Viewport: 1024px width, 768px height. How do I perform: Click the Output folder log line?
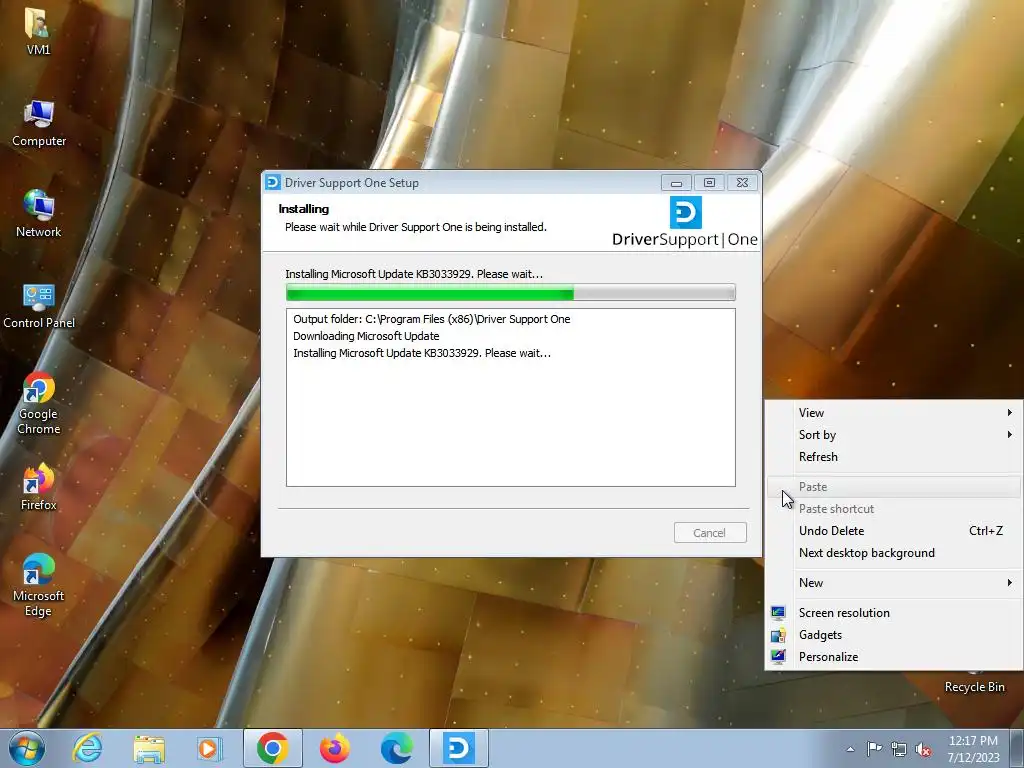click(432, 319)
